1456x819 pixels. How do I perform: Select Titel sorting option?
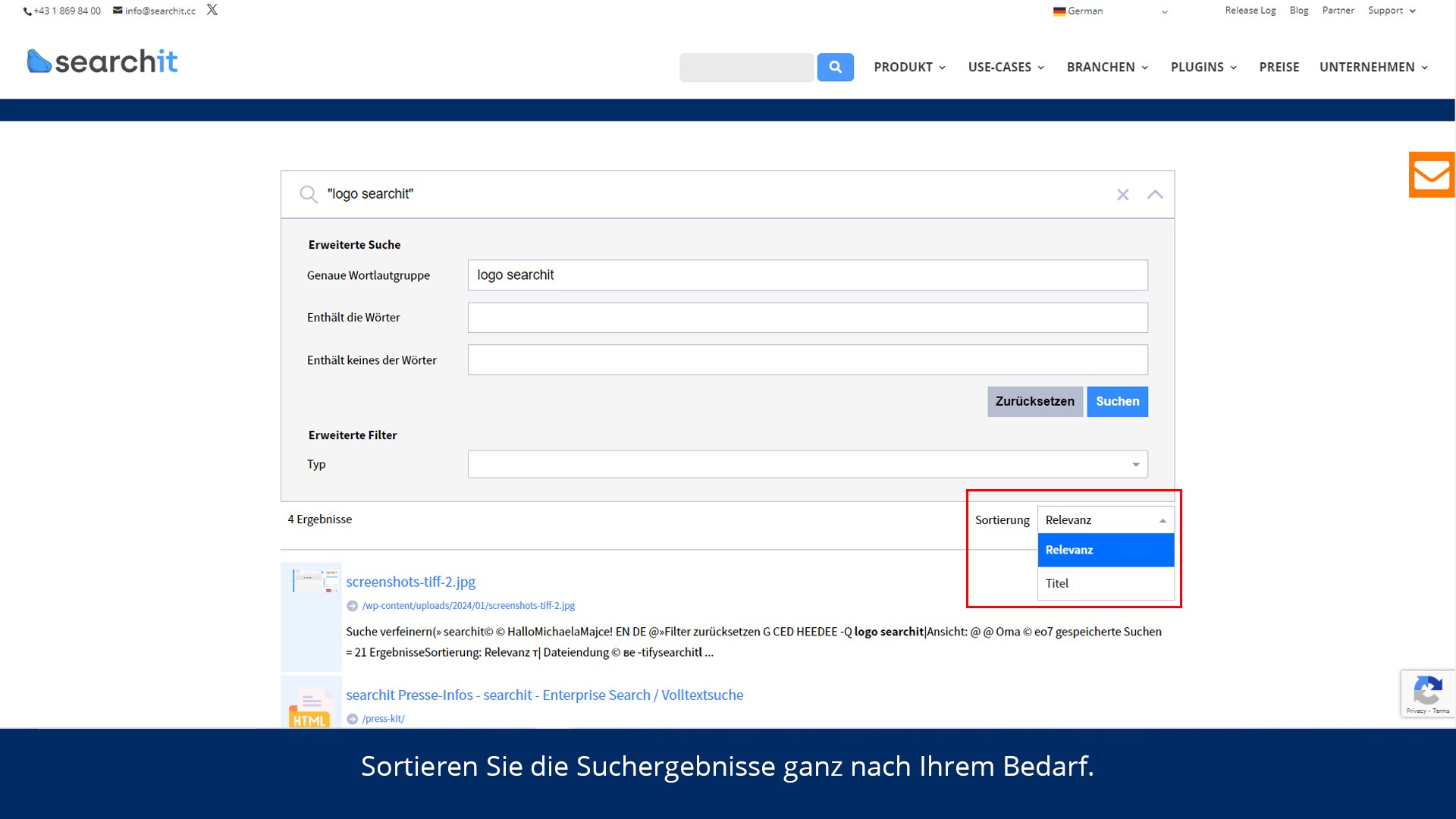pos(1106,584)
